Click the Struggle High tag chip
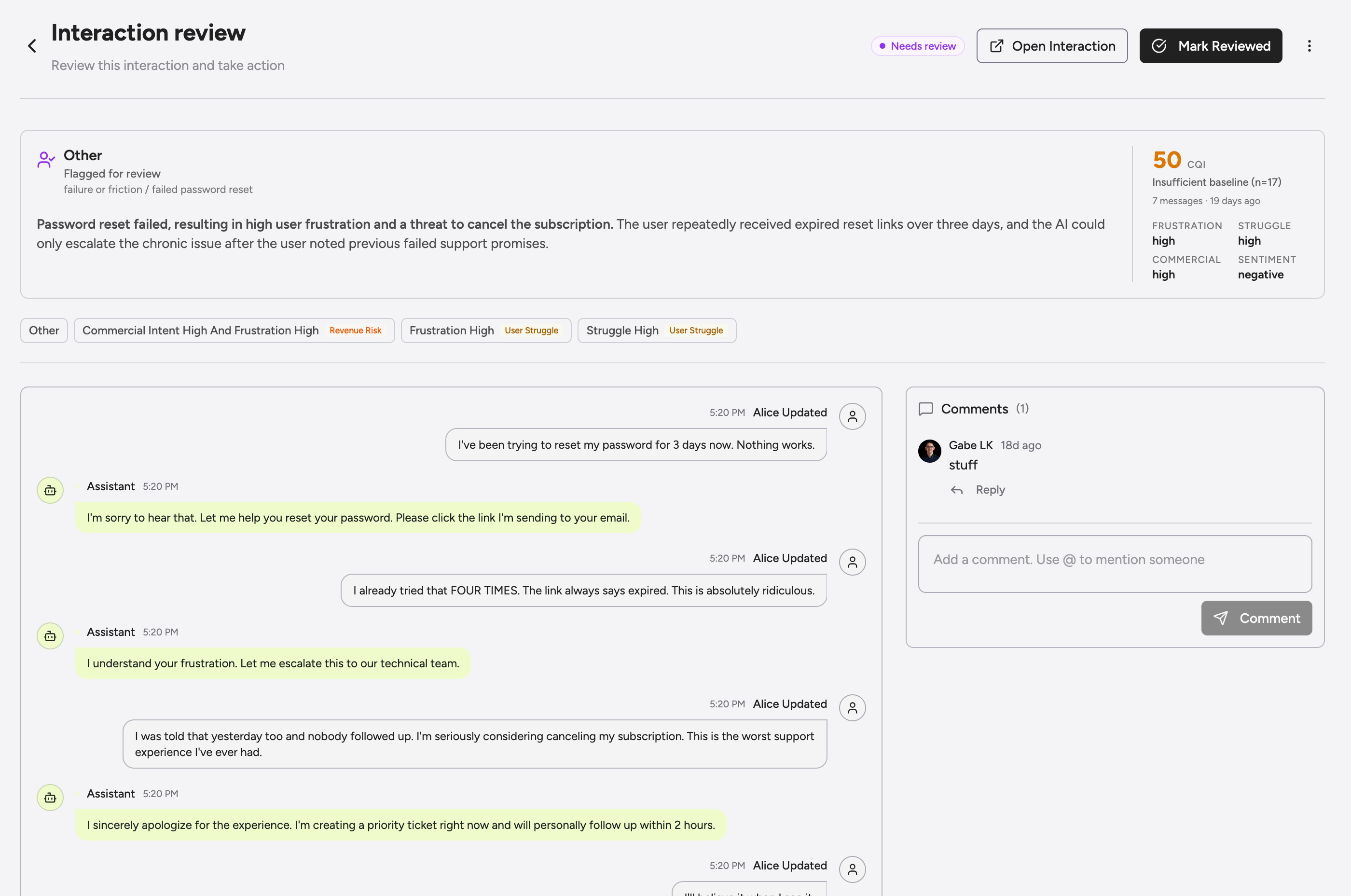This screenshot has height=896, width=1351. 657,331
